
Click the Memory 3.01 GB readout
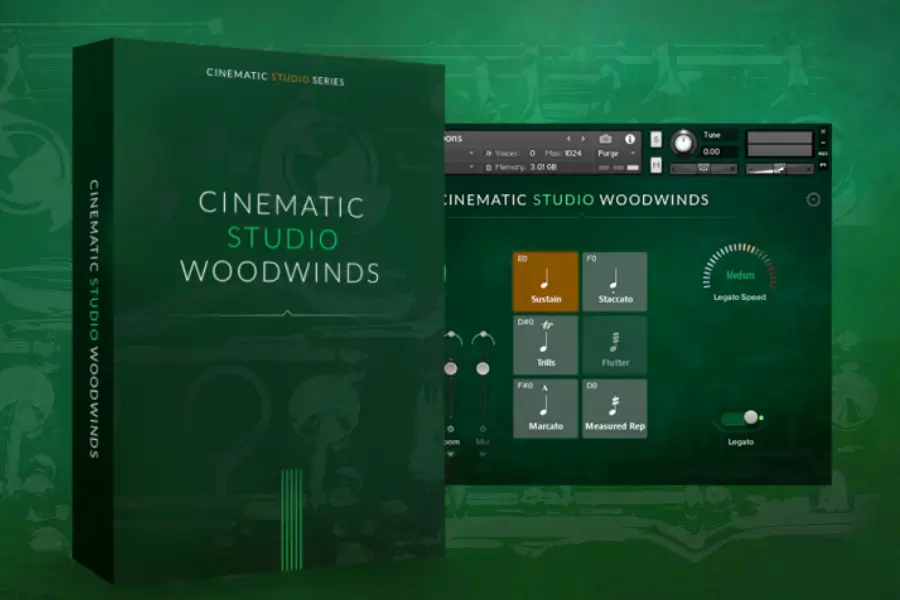(x=543, y=167)
